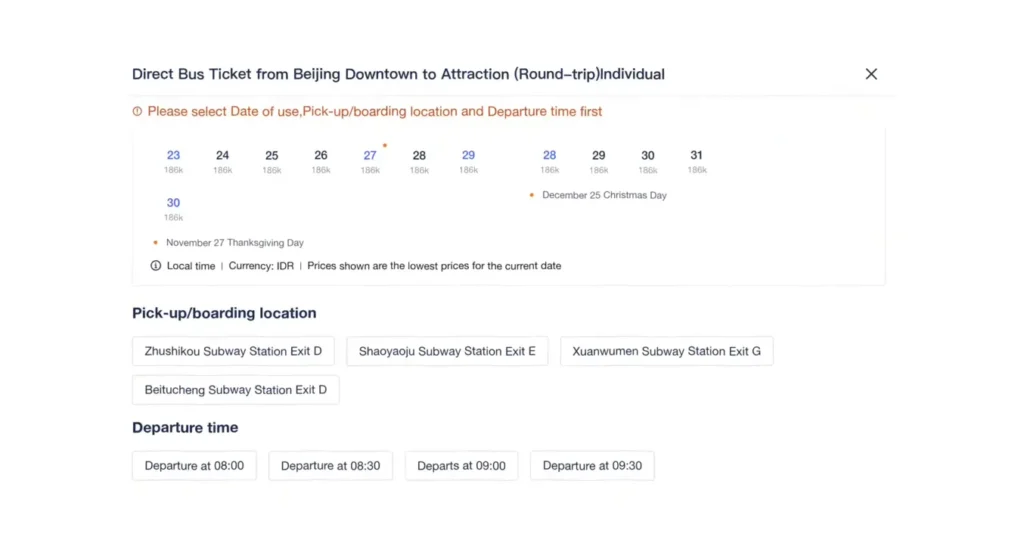Select date 28 in the second month

[549, 160]
